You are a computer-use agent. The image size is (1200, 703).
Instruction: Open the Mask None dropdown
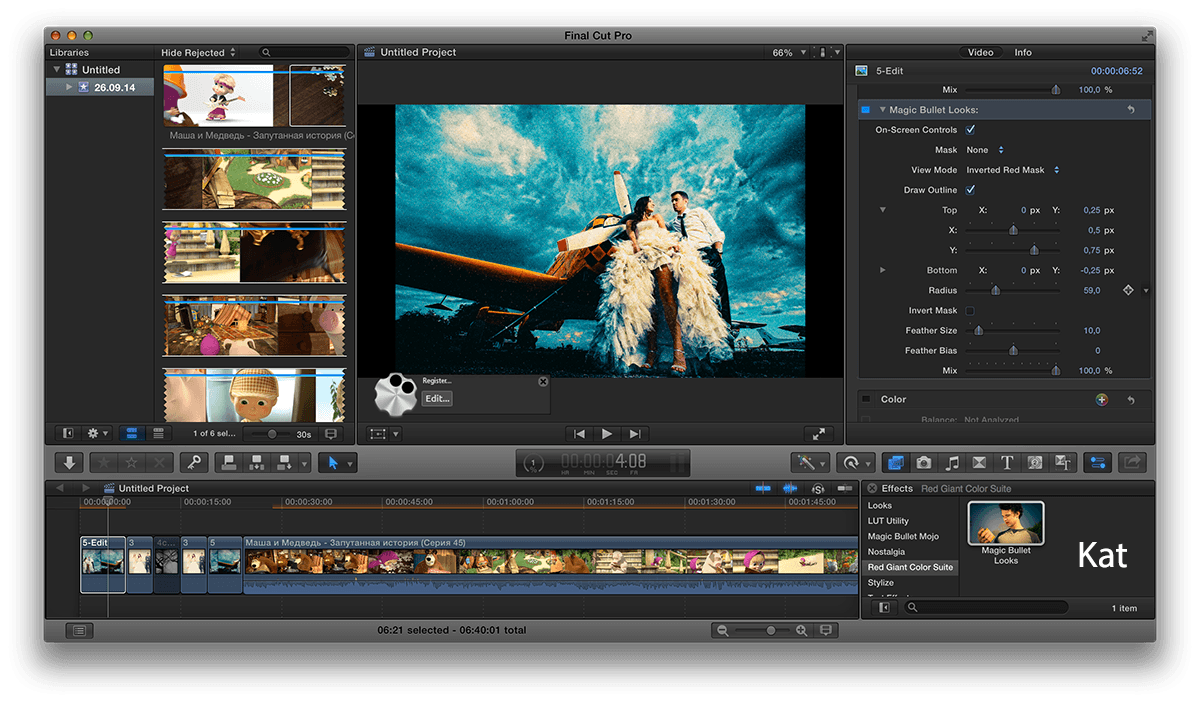985,150
